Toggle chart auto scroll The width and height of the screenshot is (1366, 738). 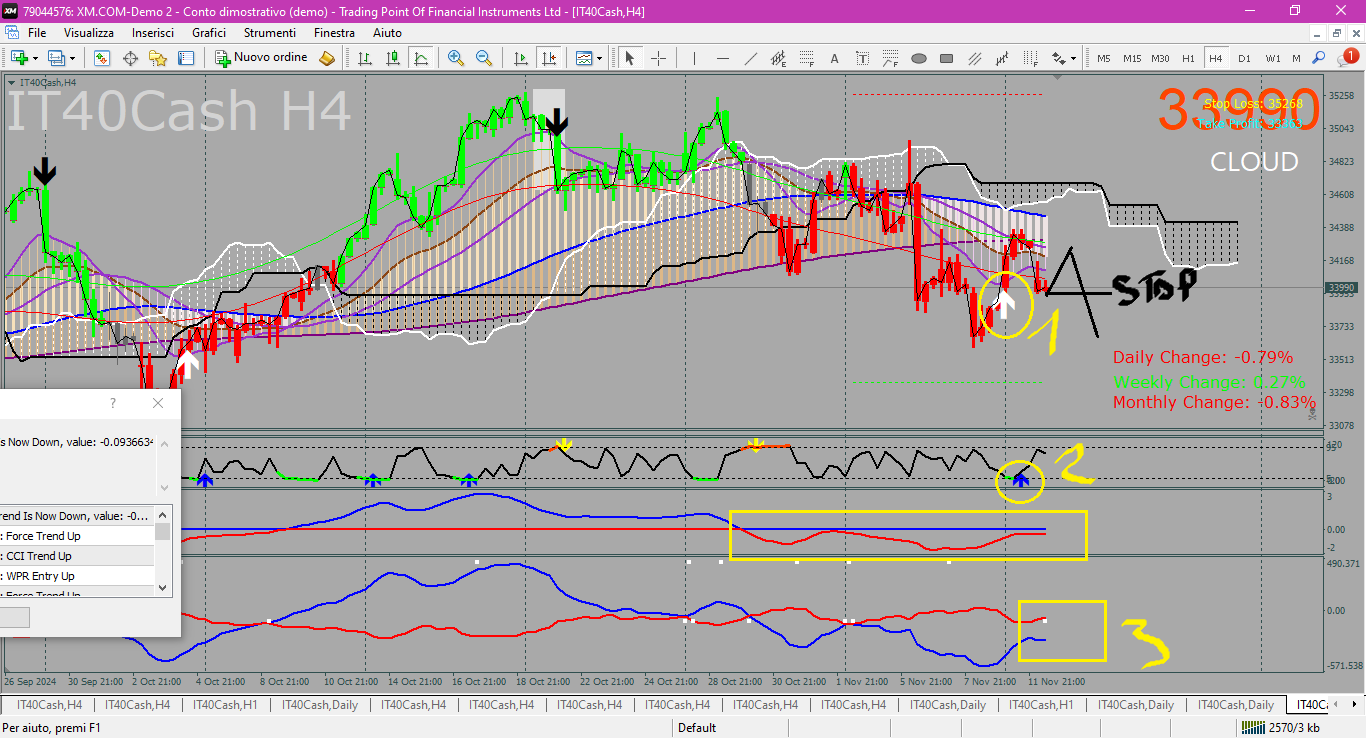coord(521,58)
